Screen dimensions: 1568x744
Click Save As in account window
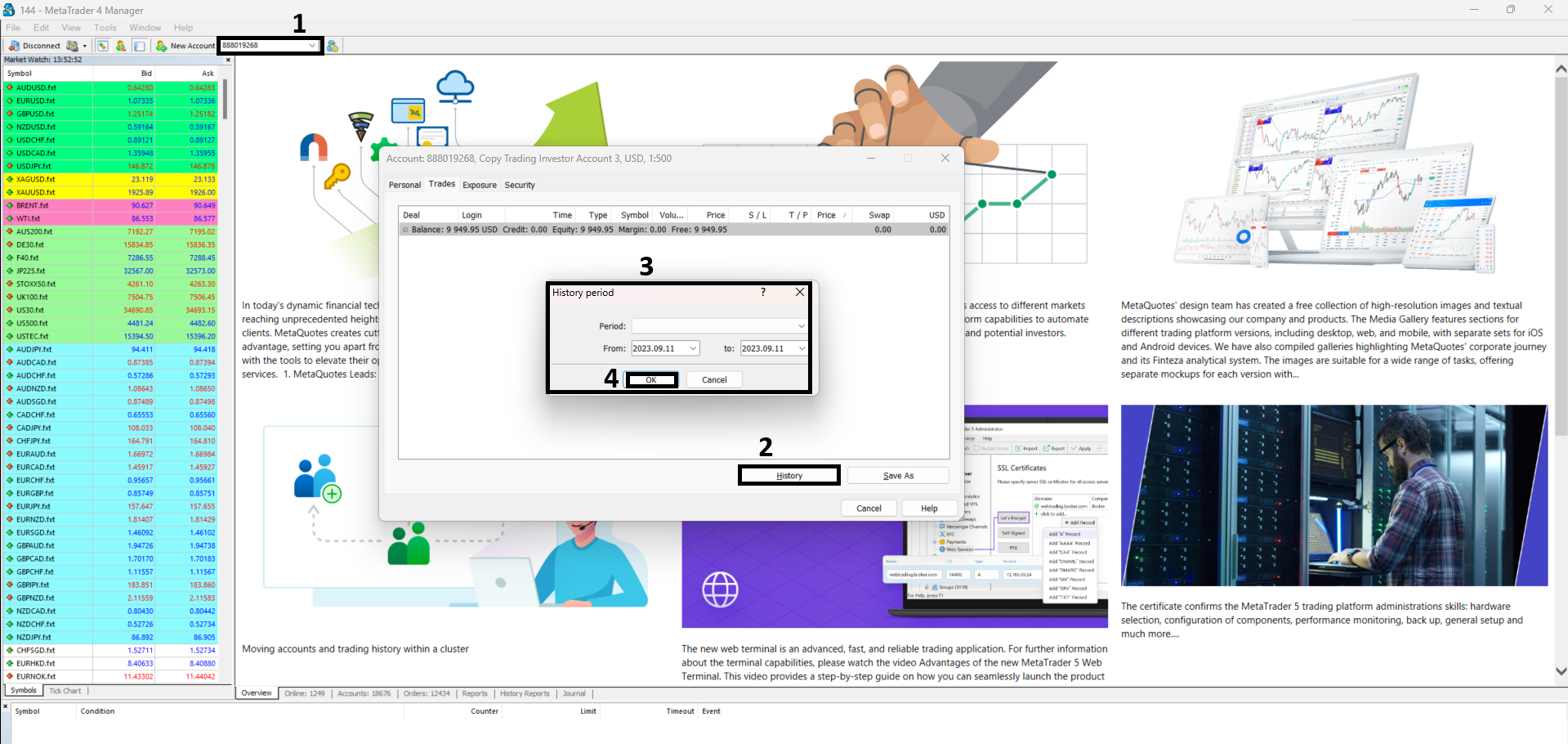pyautogui.click(x=898, y=475)
